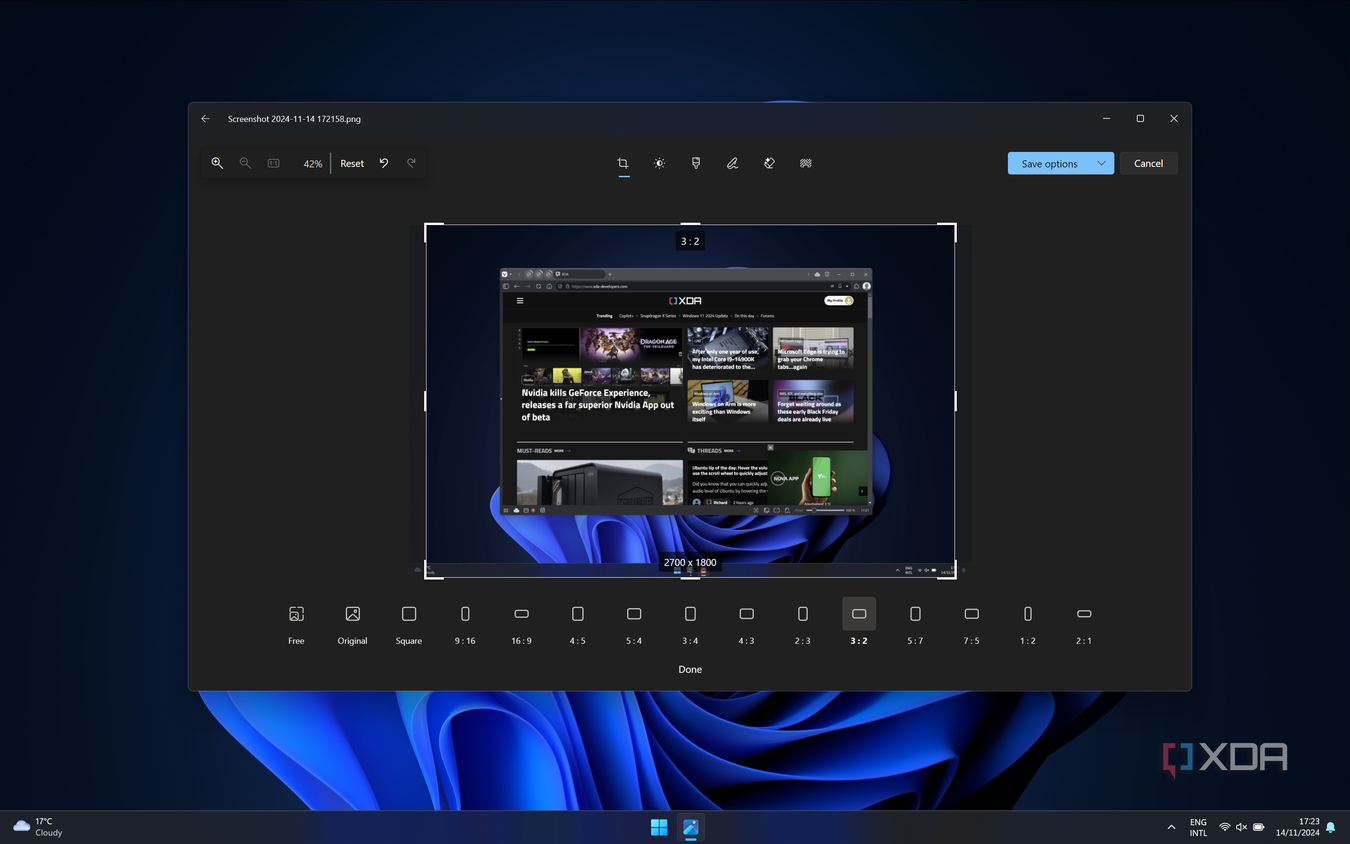Screen dimensions: 1350x844
Task: Choose the 4:5 aspect ratio
Action: point(578,625)
